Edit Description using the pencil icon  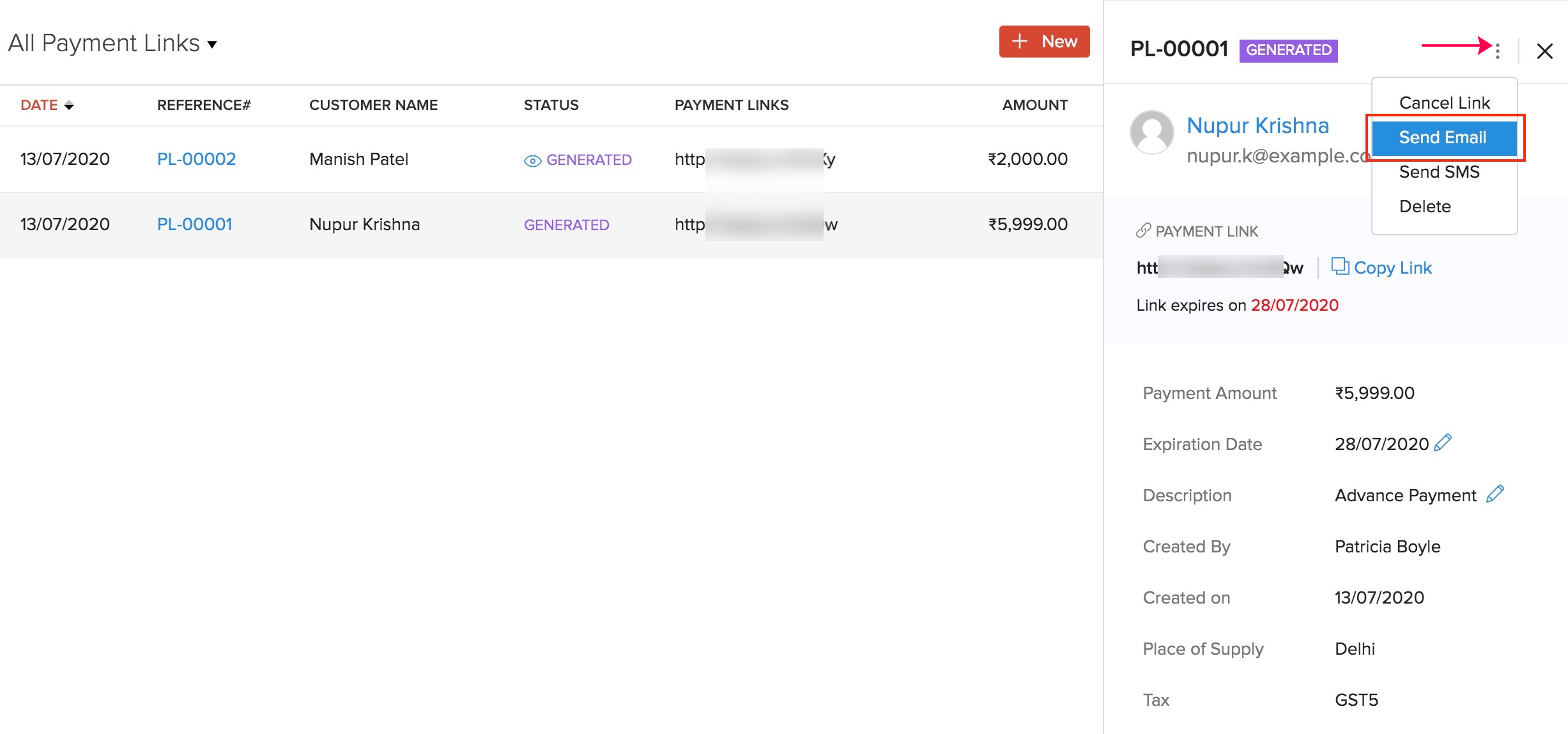point(1495,494)
